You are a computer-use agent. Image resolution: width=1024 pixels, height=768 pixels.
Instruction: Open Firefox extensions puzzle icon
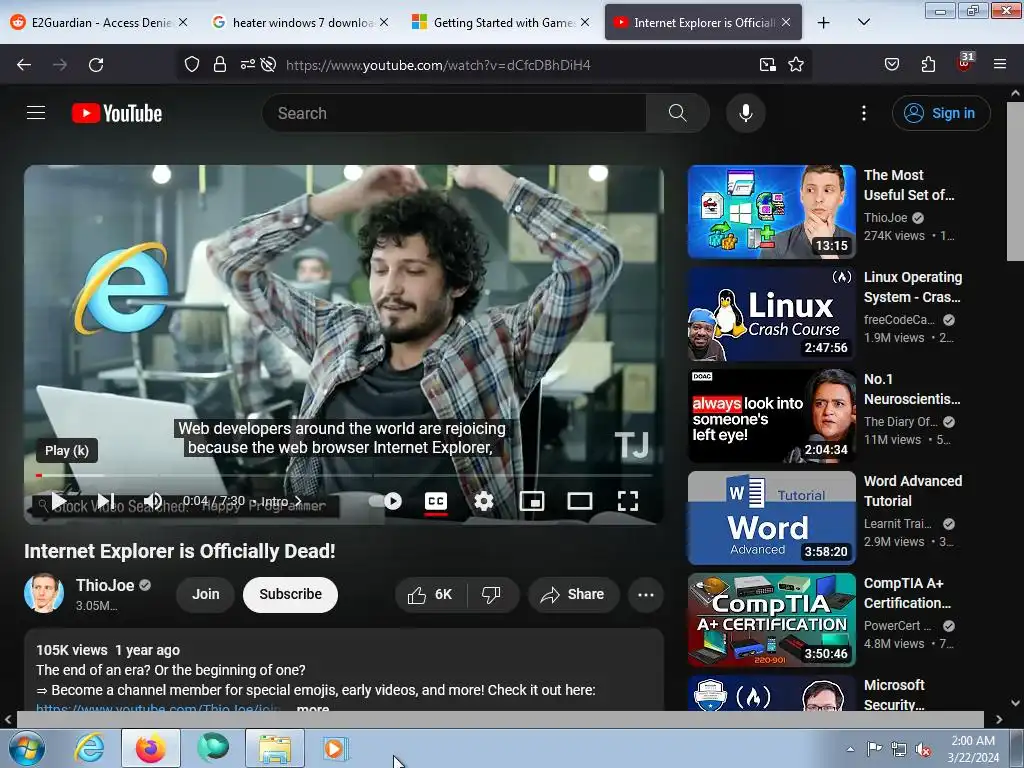click(x=928, y=65)
